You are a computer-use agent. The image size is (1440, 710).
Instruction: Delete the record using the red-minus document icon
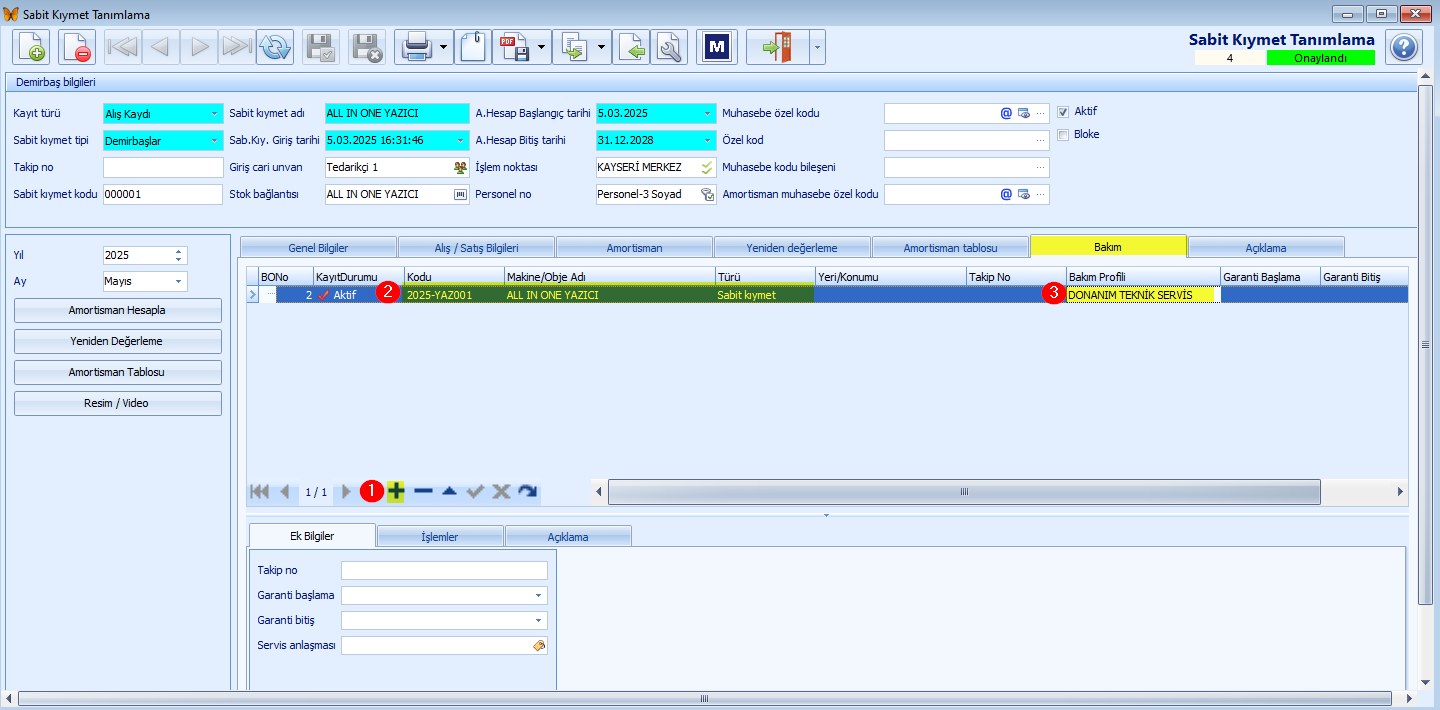(77, 47)
